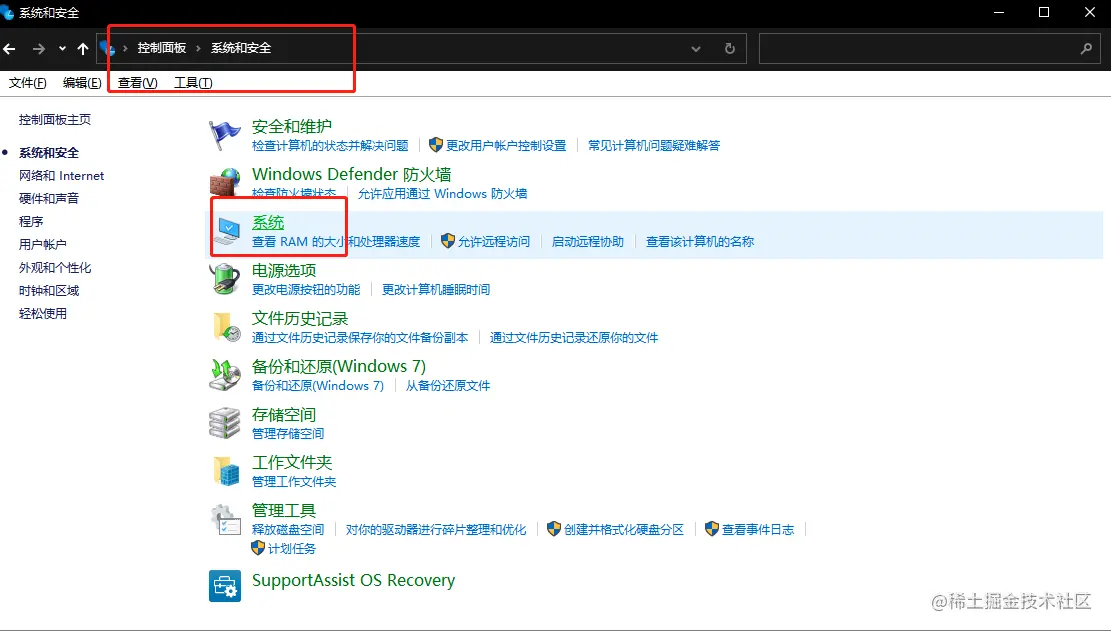Image resolution: width=1111 pixels, height=631 pixels.
Task: Click the 文件历史记录 folder clock icon
Action: 226,327
